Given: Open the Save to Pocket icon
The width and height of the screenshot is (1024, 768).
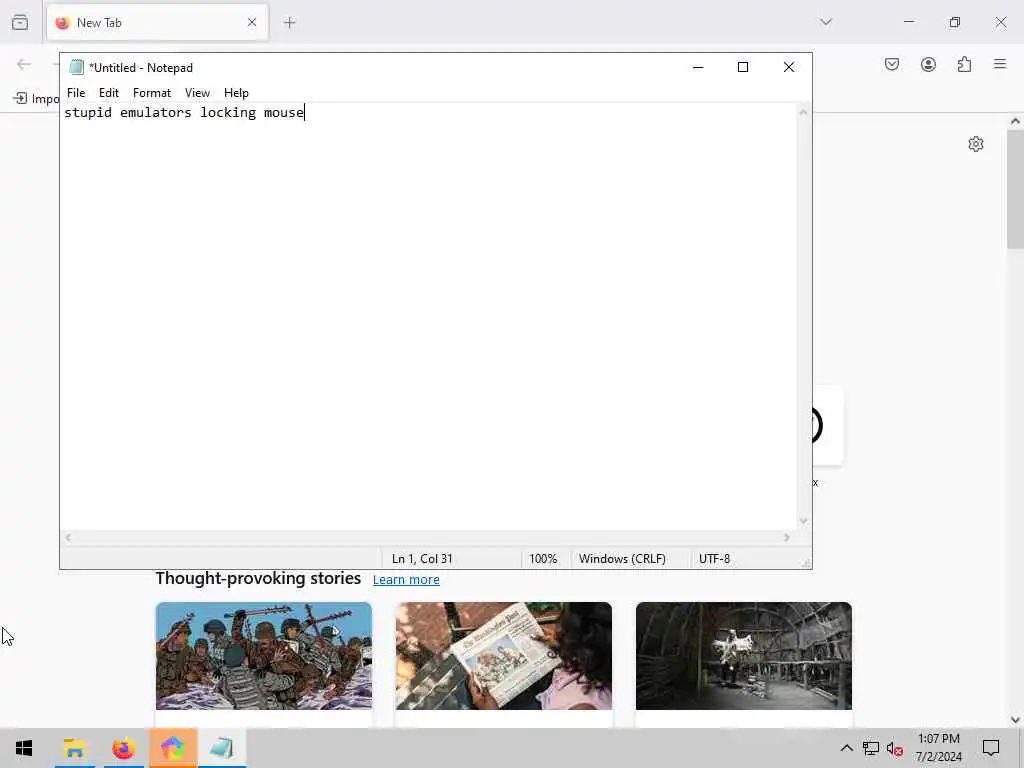Looking at the screenshot, I should (x=892, y=64).
